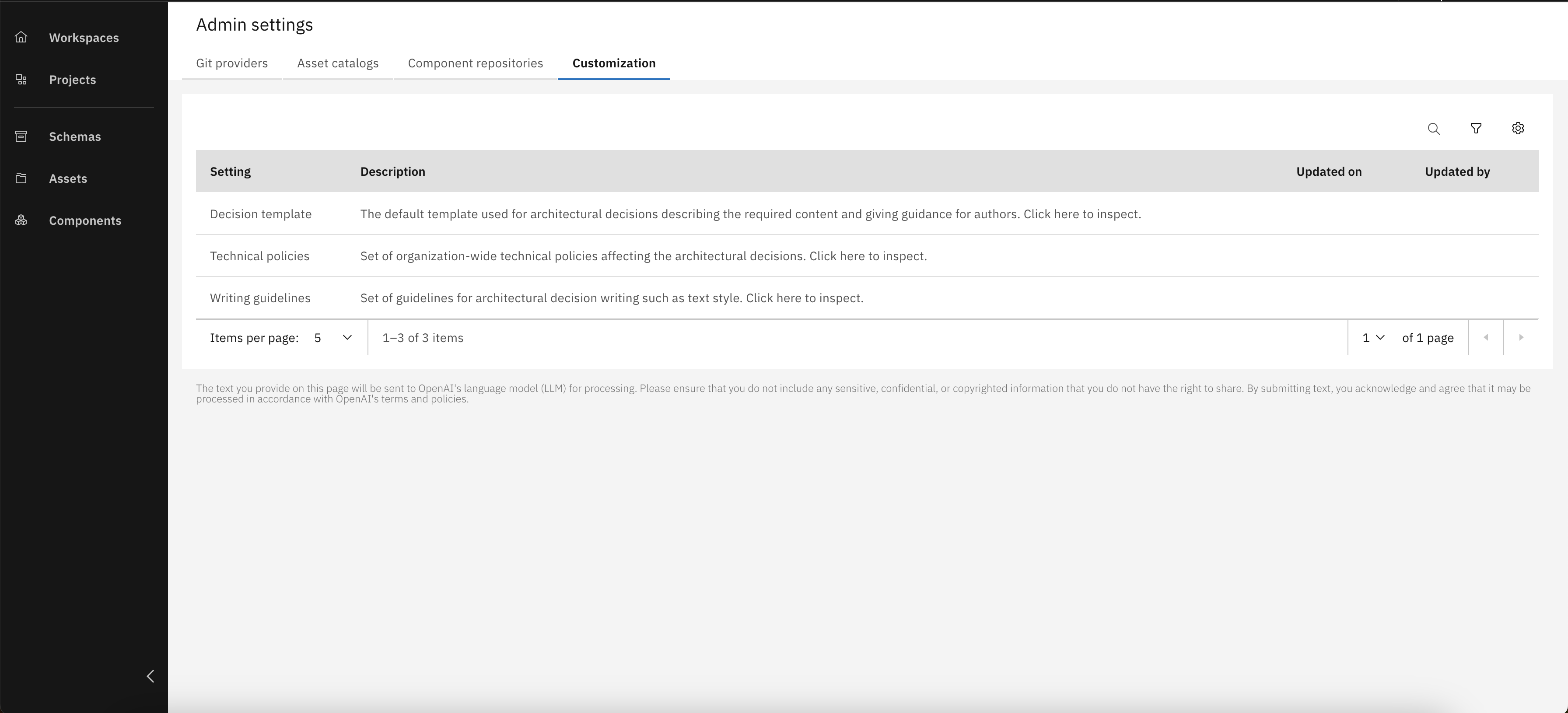The height and width of the screenshot is (713, 1568).
Task: Collapse the sidebar with the chevron
Action: 150,676
